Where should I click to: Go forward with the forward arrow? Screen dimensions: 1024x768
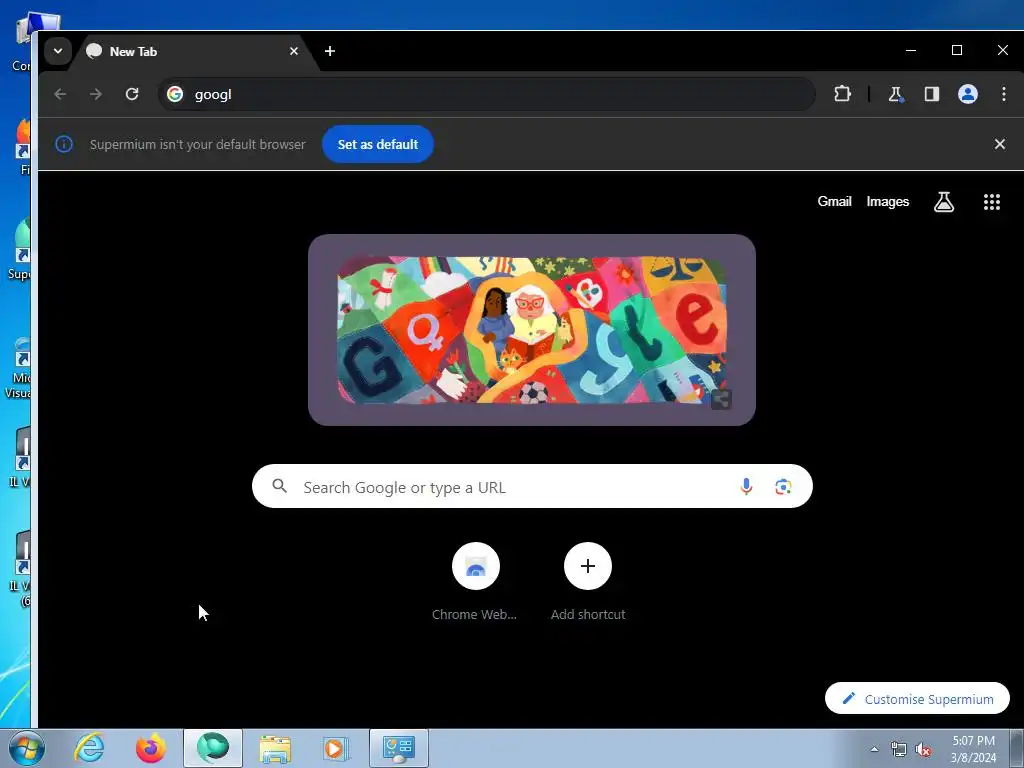(x=96, y=94)
